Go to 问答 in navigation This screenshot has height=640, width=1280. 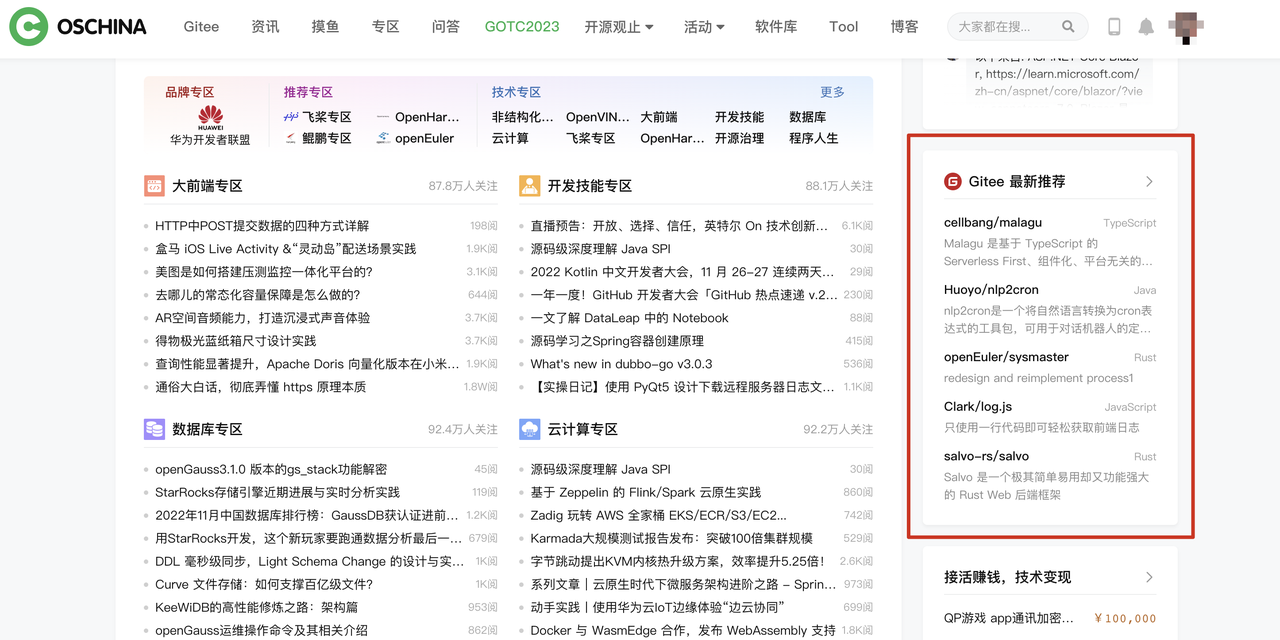coord(445,27)
